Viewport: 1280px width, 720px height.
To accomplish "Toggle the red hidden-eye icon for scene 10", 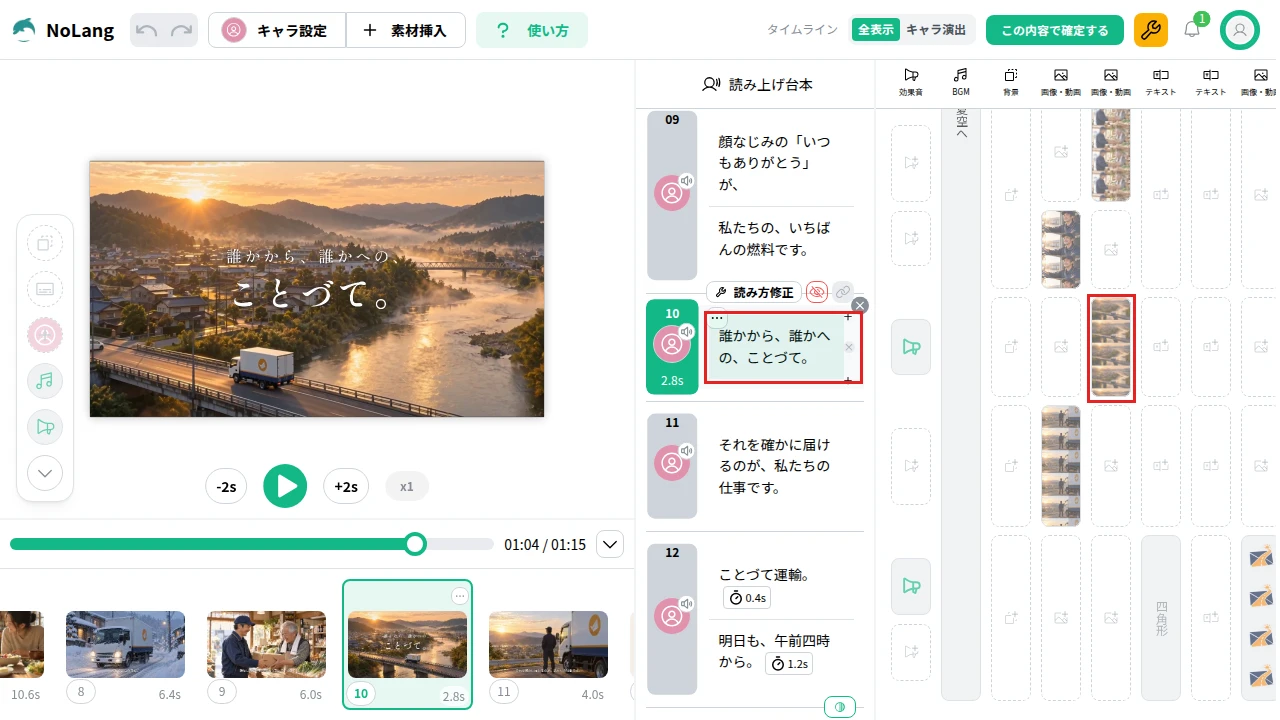I will (x=817, y=292).
